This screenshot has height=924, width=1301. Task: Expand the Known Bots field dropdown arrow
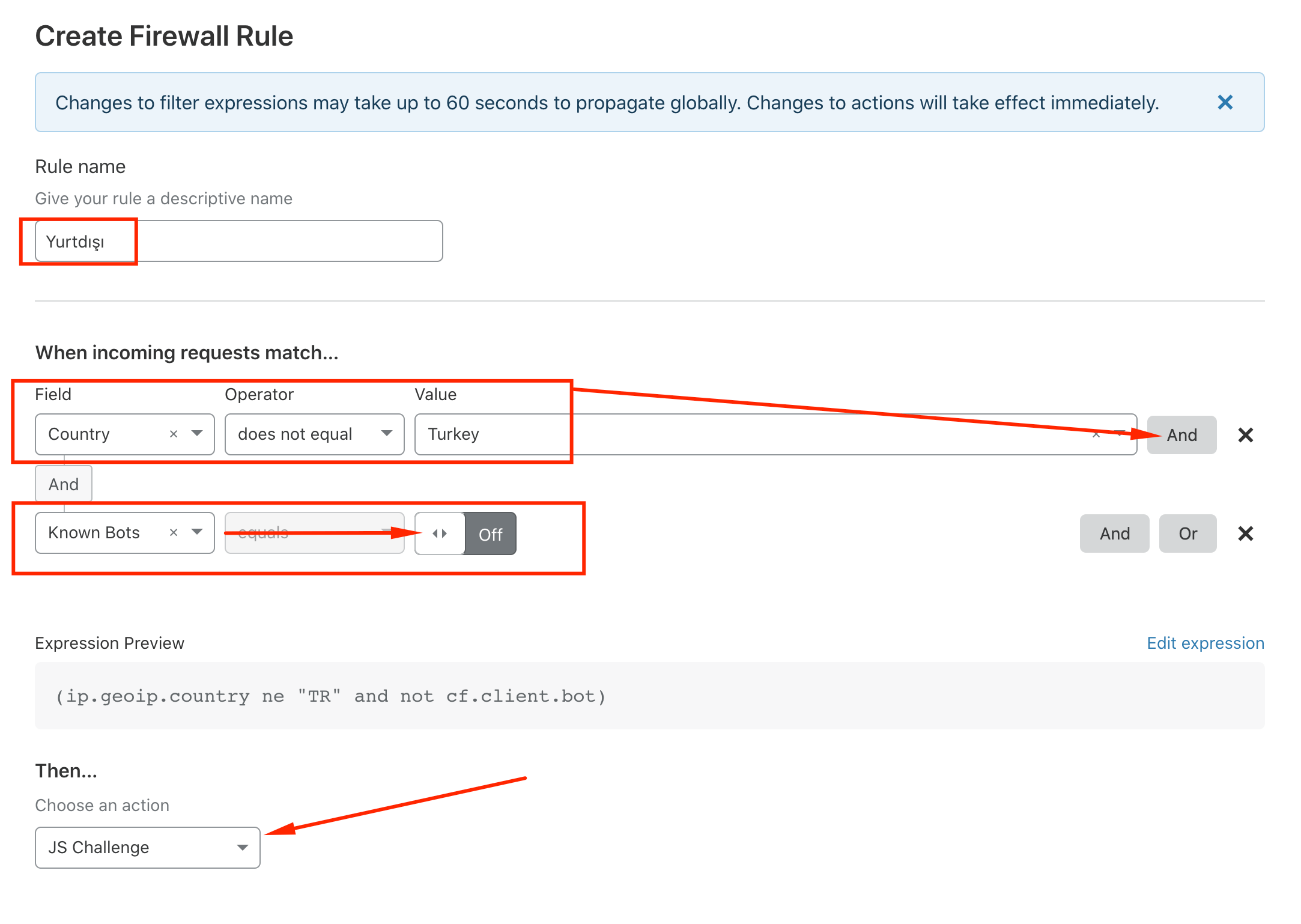click(x=197, y=532)
